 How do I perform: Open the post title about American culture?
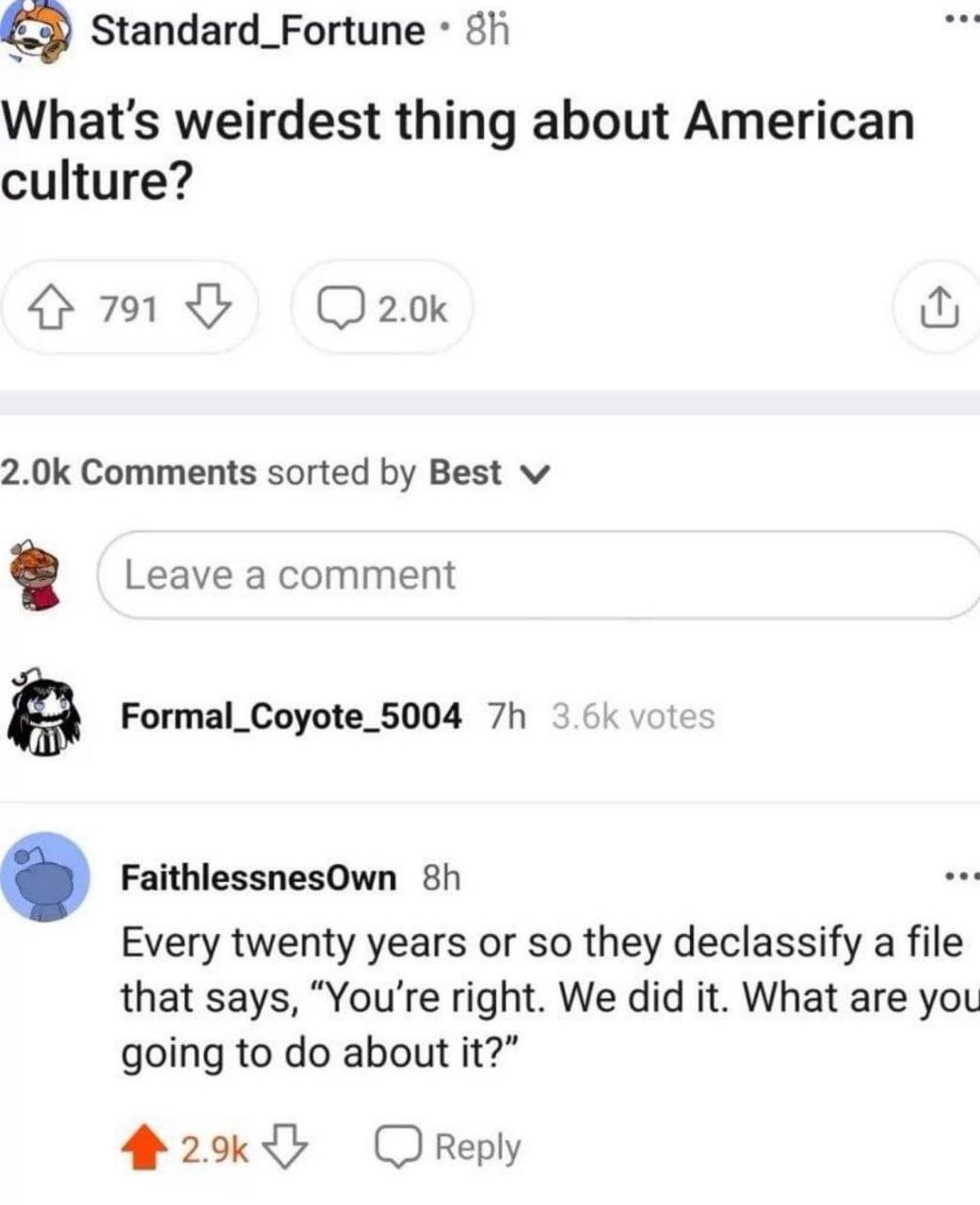458,151
